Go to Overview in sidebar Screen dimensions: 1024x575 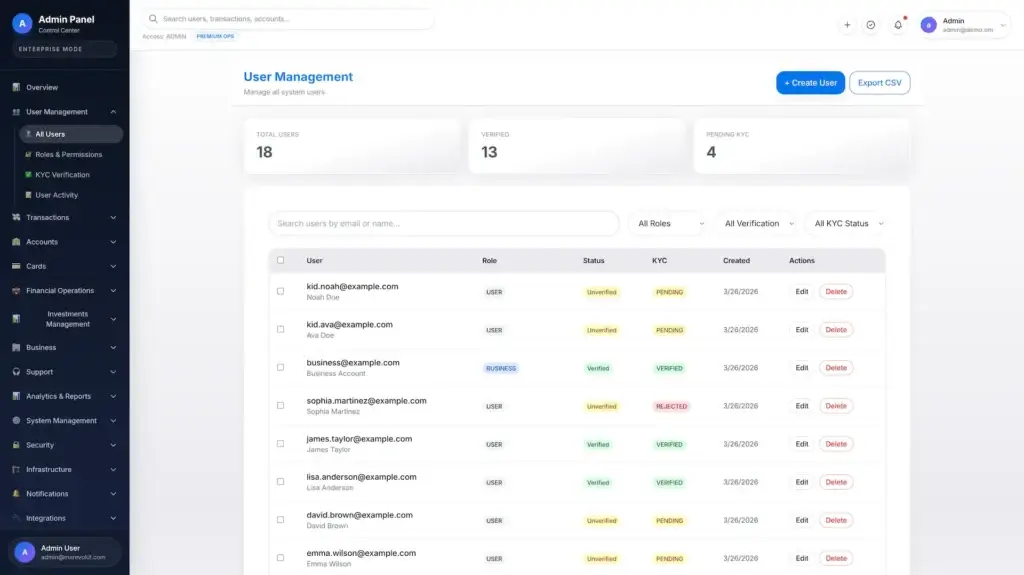[x=65, y=87]
